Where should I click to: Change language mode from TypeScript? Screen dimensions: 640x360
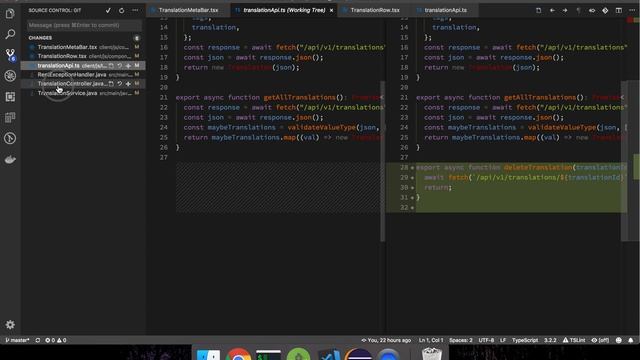[x=525, y=340]
